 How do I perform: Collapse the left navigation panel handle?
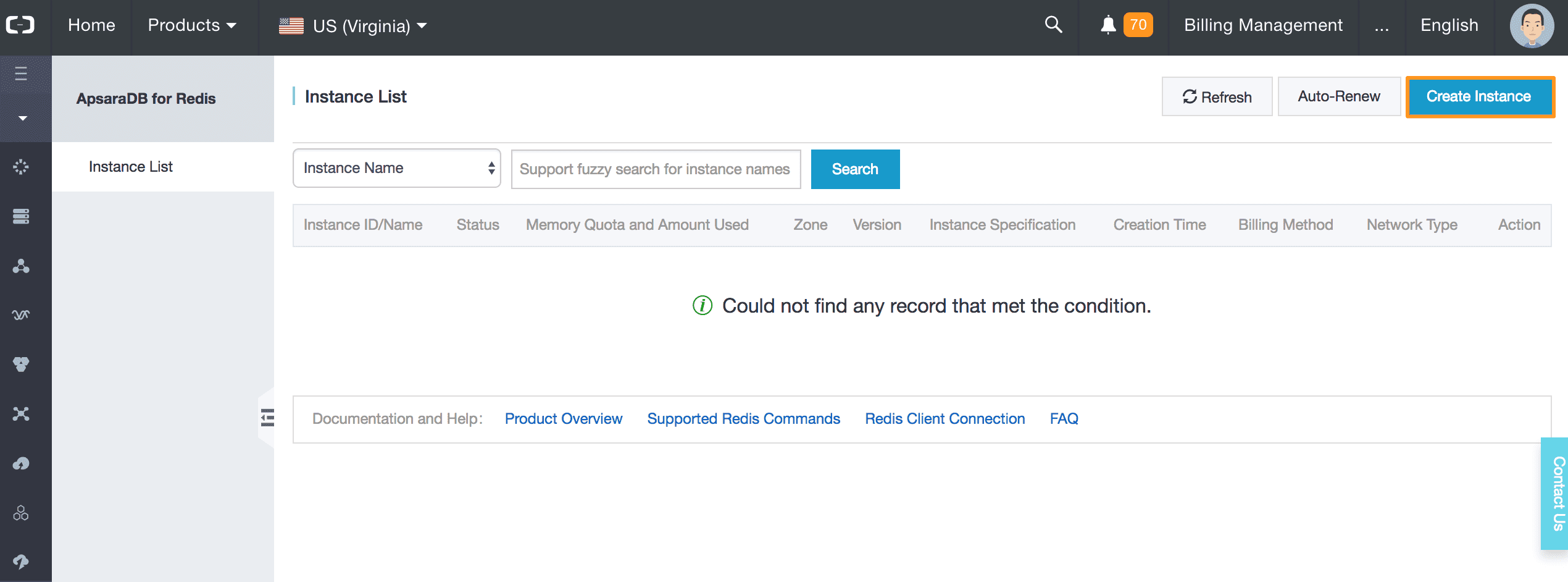coord(267,418)
